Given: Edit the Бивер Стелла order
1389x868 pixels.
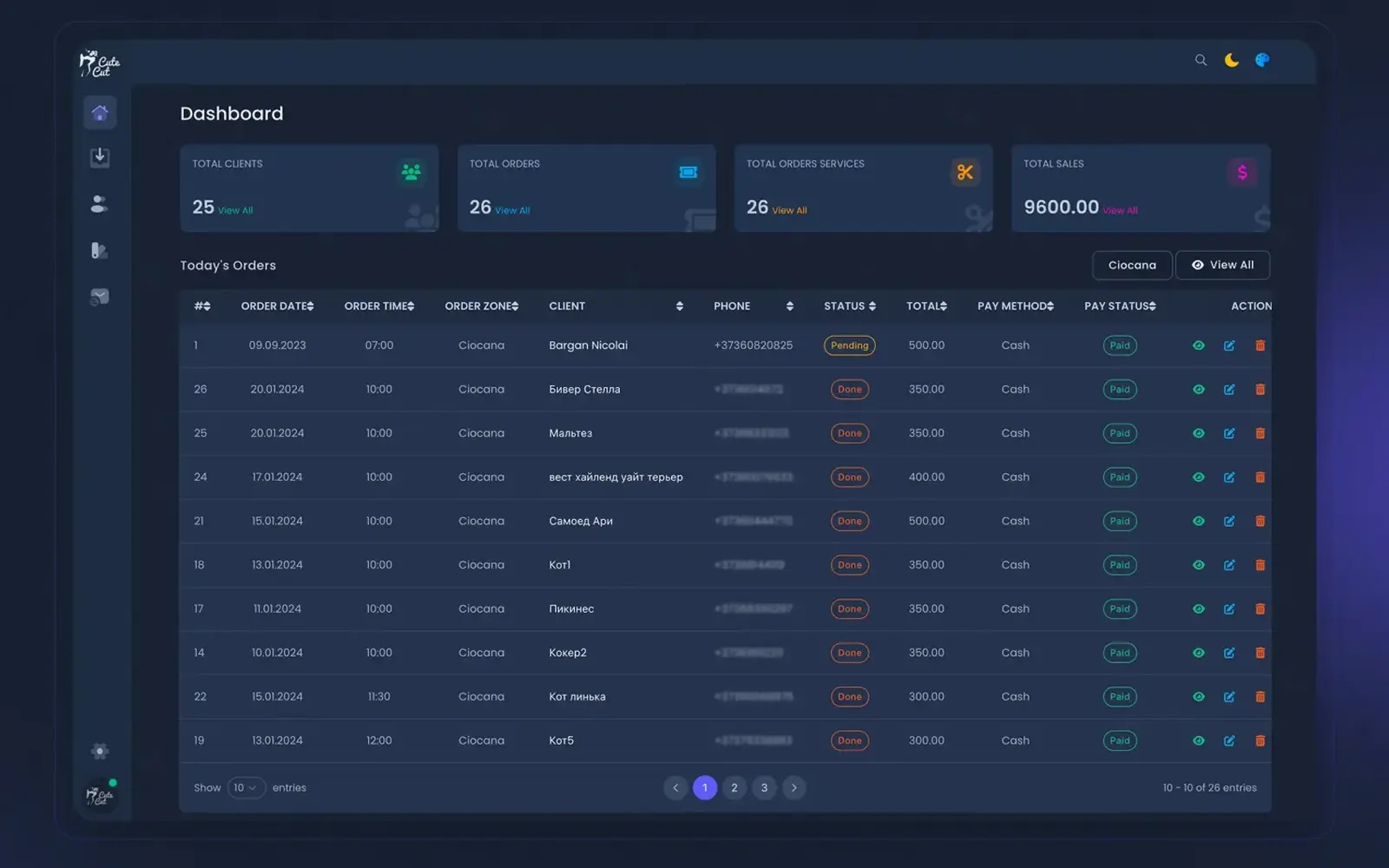Looking at the screenshot, I should click(x=1229, y=390).
